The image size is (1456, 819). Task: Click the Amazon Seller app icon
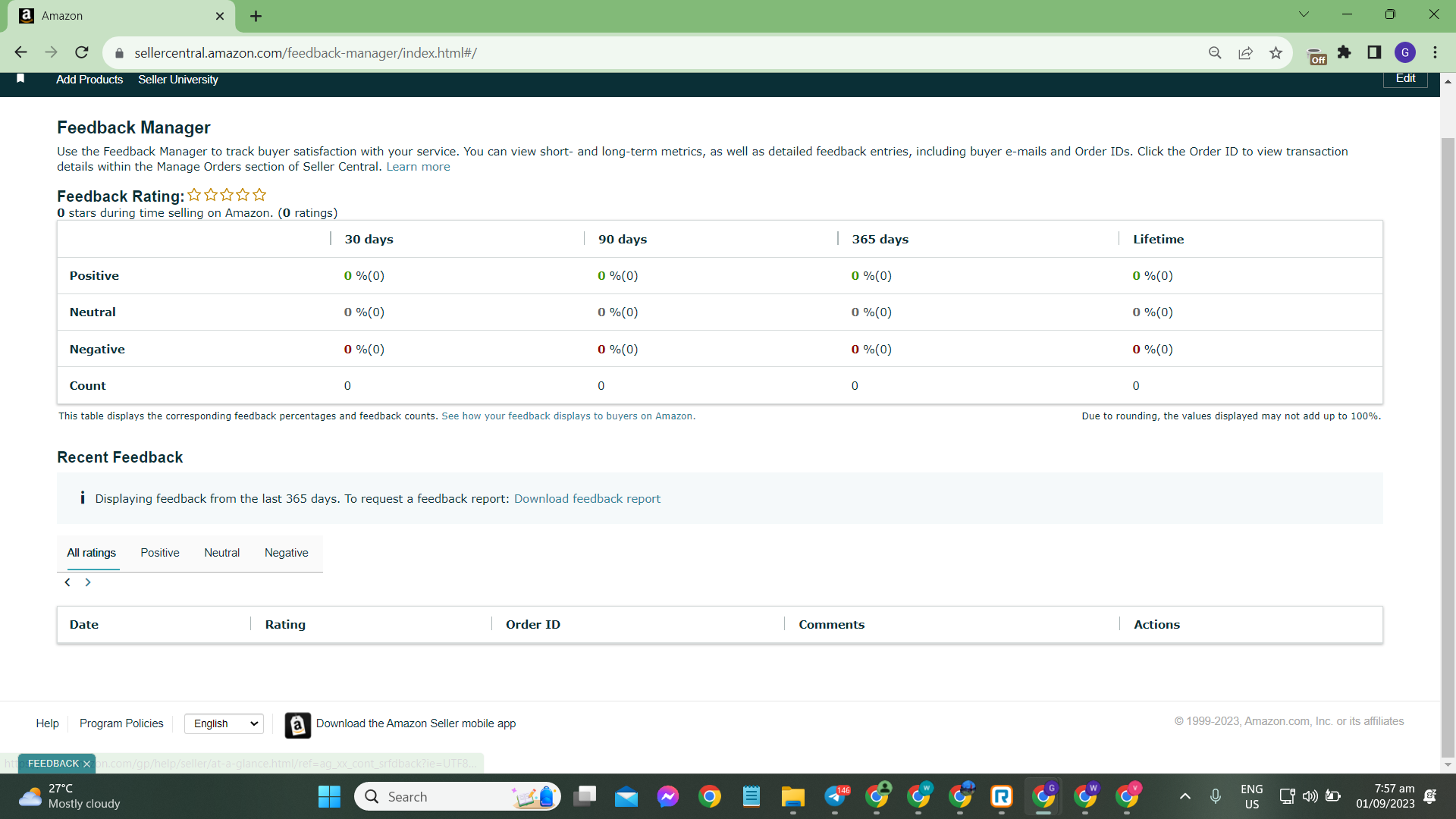298,725
